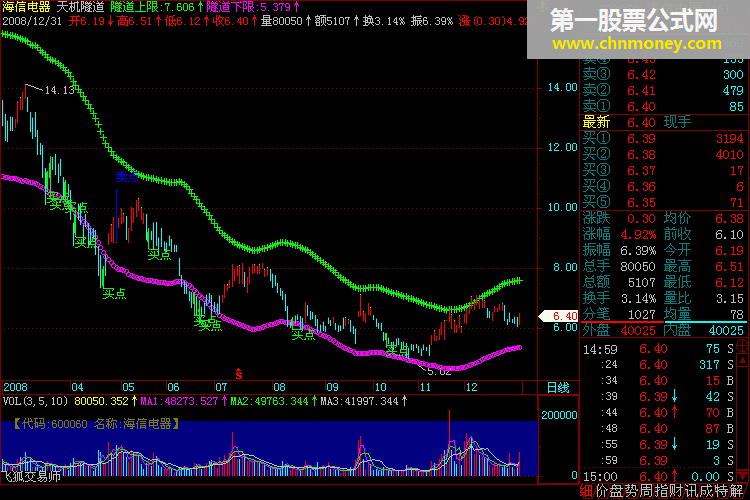Click the 06 month marker on the time axis
Screen dimensions: 750x500
point(173,387)
